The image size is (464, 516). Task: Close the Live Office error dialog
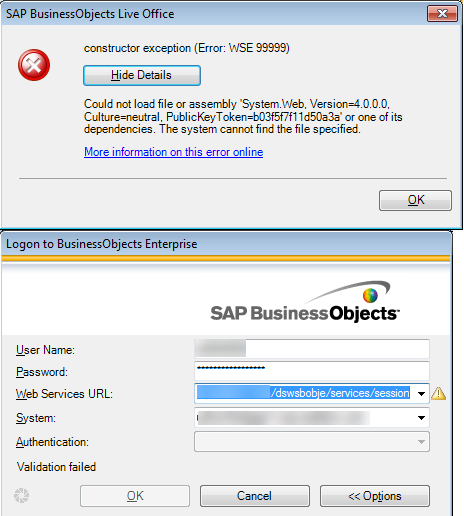click(442, 14)
